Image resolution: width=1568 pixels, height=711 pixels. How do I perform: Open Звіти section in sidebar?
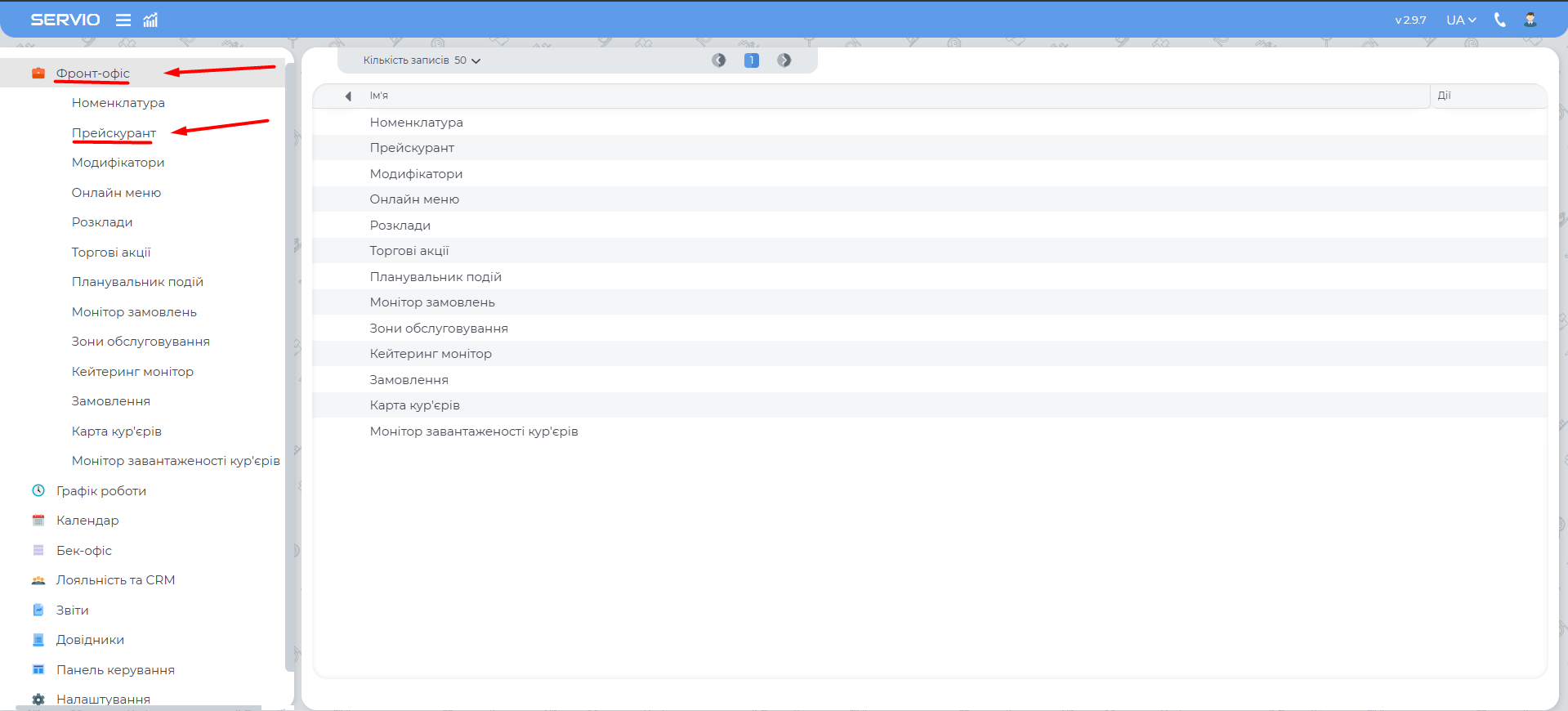72,610
